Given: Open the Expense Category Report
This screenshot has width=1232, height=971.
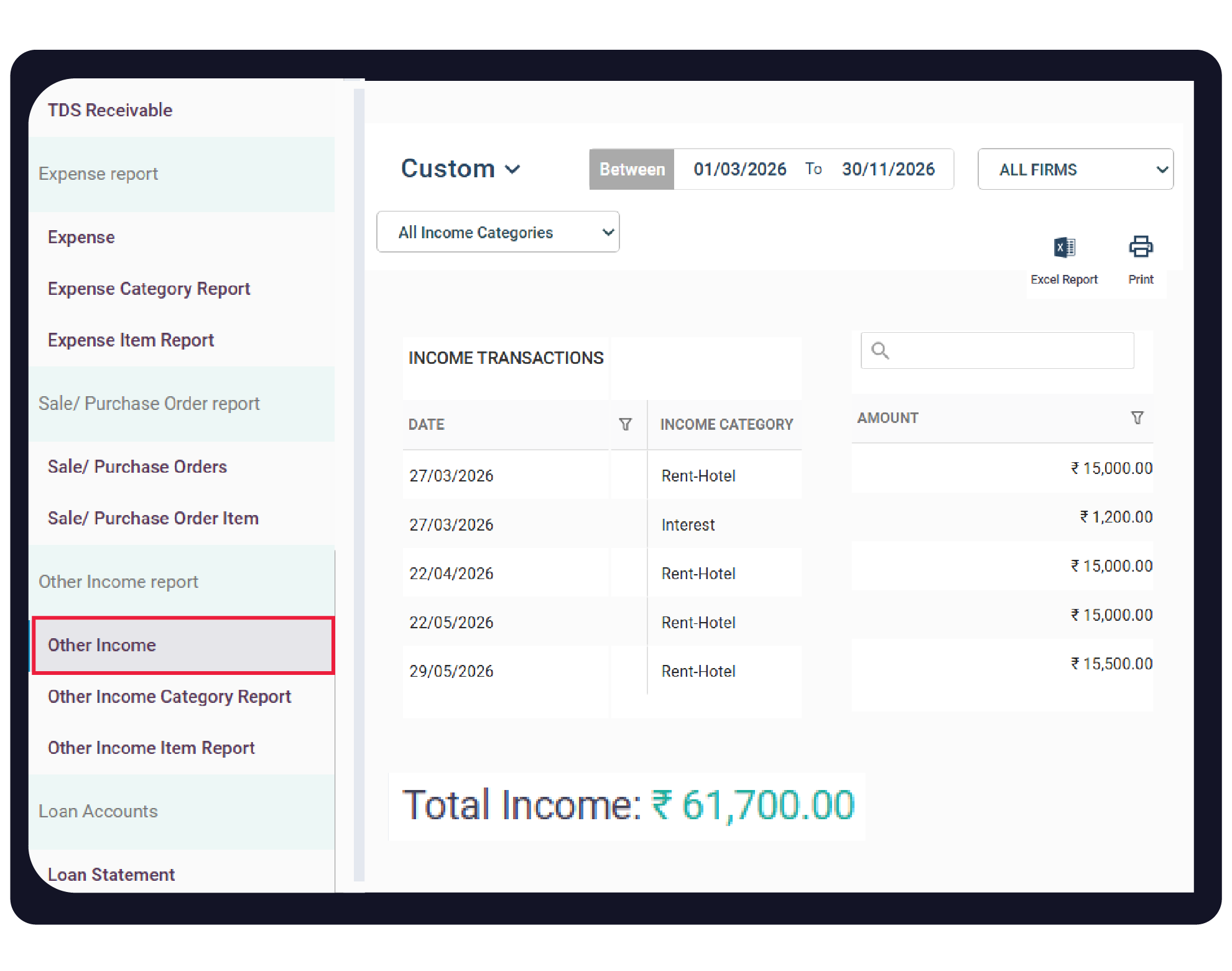Looking at the screenshot, I should [149, 289].
